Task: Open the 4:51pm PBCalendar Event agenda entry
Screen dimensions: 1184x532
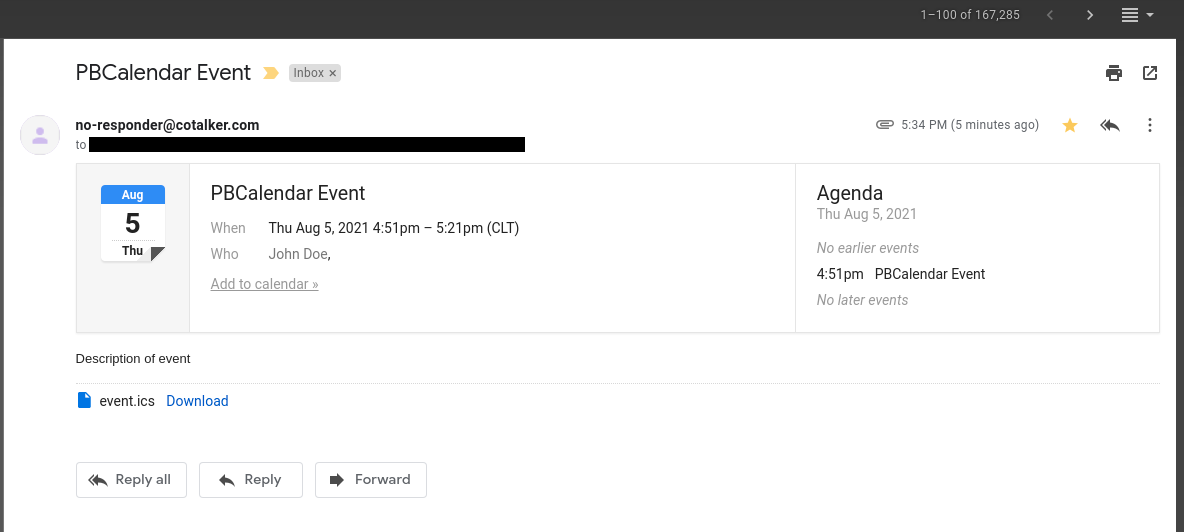Action: (901, 275)
